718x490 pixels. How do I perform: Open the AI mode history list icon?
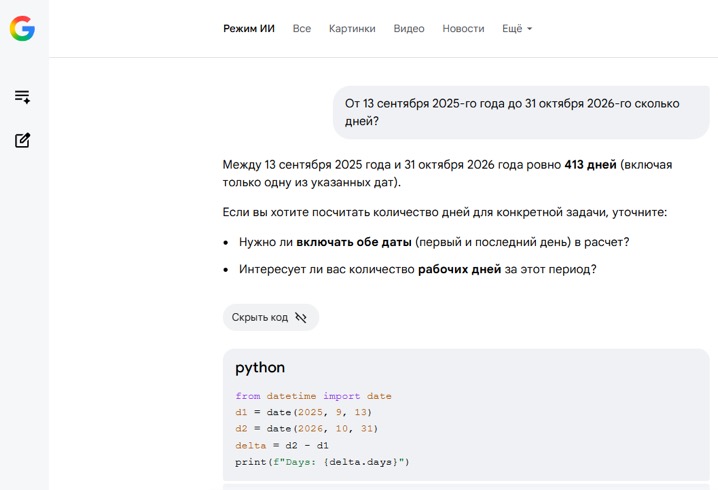[22, 97]
